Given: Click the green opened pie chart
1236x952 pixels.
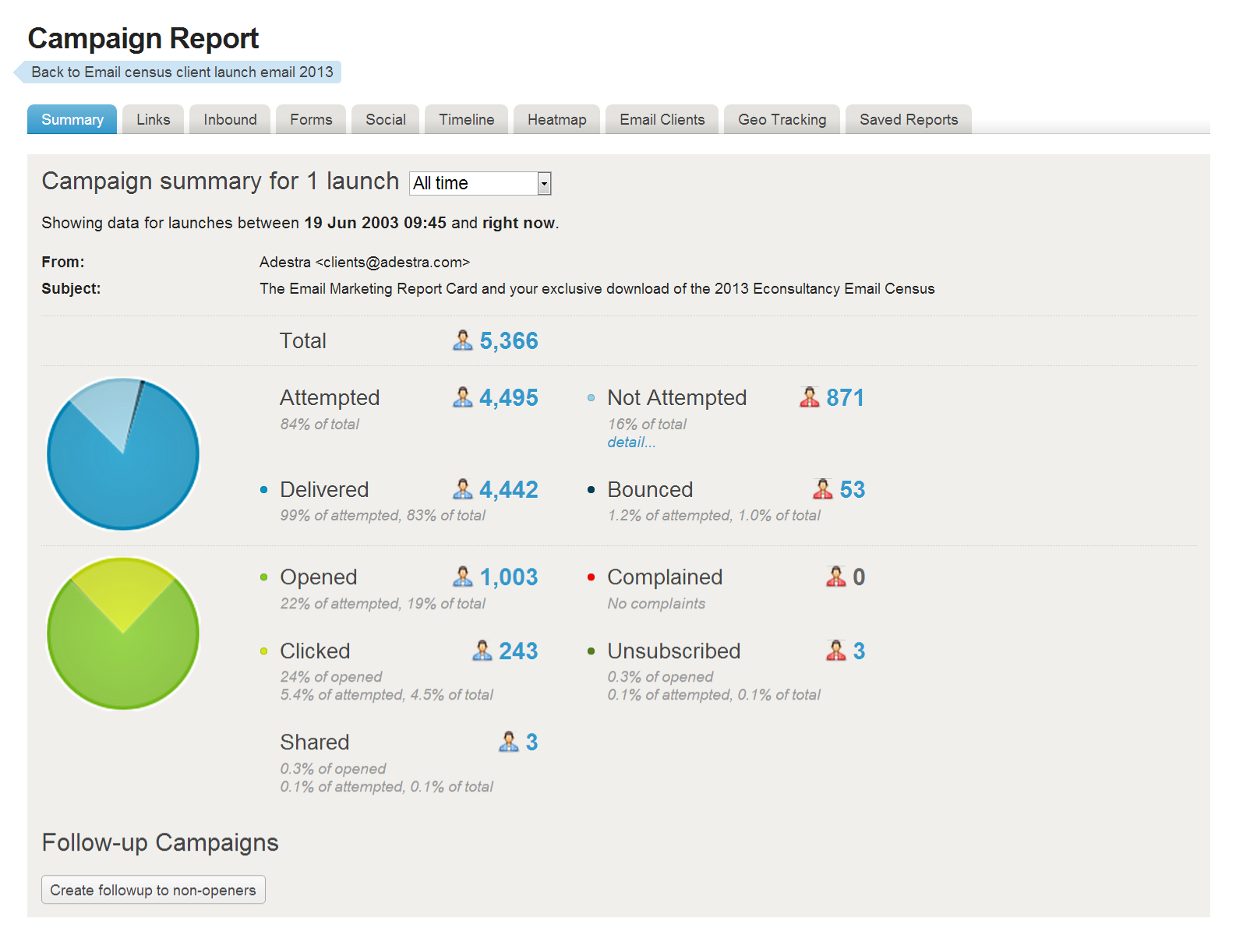Looking at the screenshot, I should pos(123,633).
